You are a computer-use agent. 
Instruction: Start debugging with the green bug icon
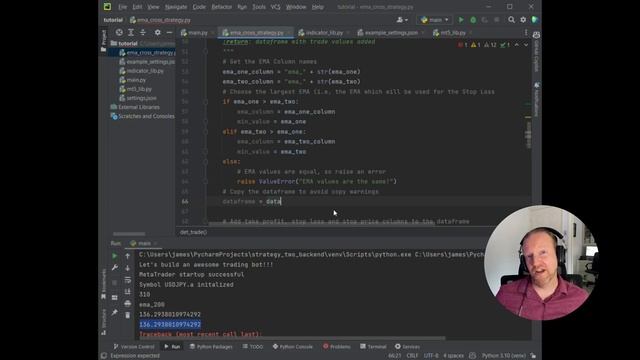tap(473, 20)
